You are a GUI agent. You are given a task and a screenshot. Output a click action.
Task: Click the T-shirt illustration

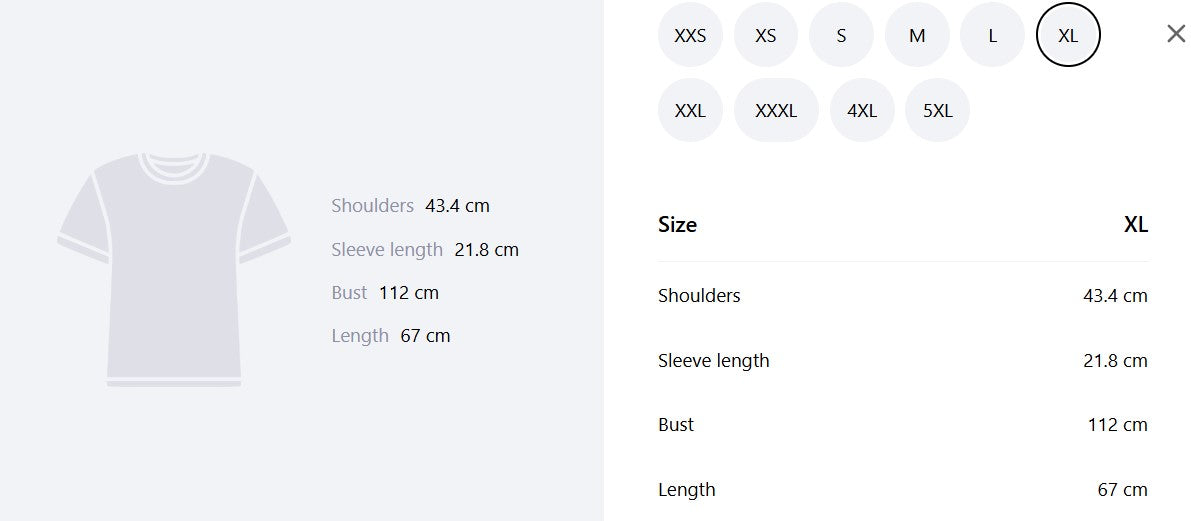[x=174, y=270]
